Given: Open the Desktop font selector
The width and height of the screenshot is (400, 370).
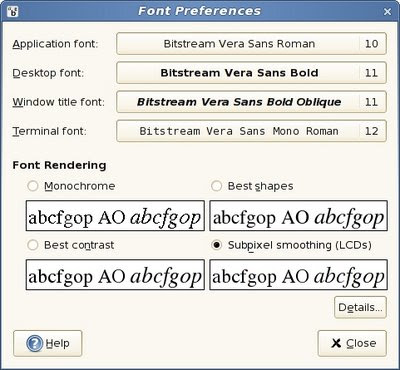Looking at the screenshot, I should point(251,73).
